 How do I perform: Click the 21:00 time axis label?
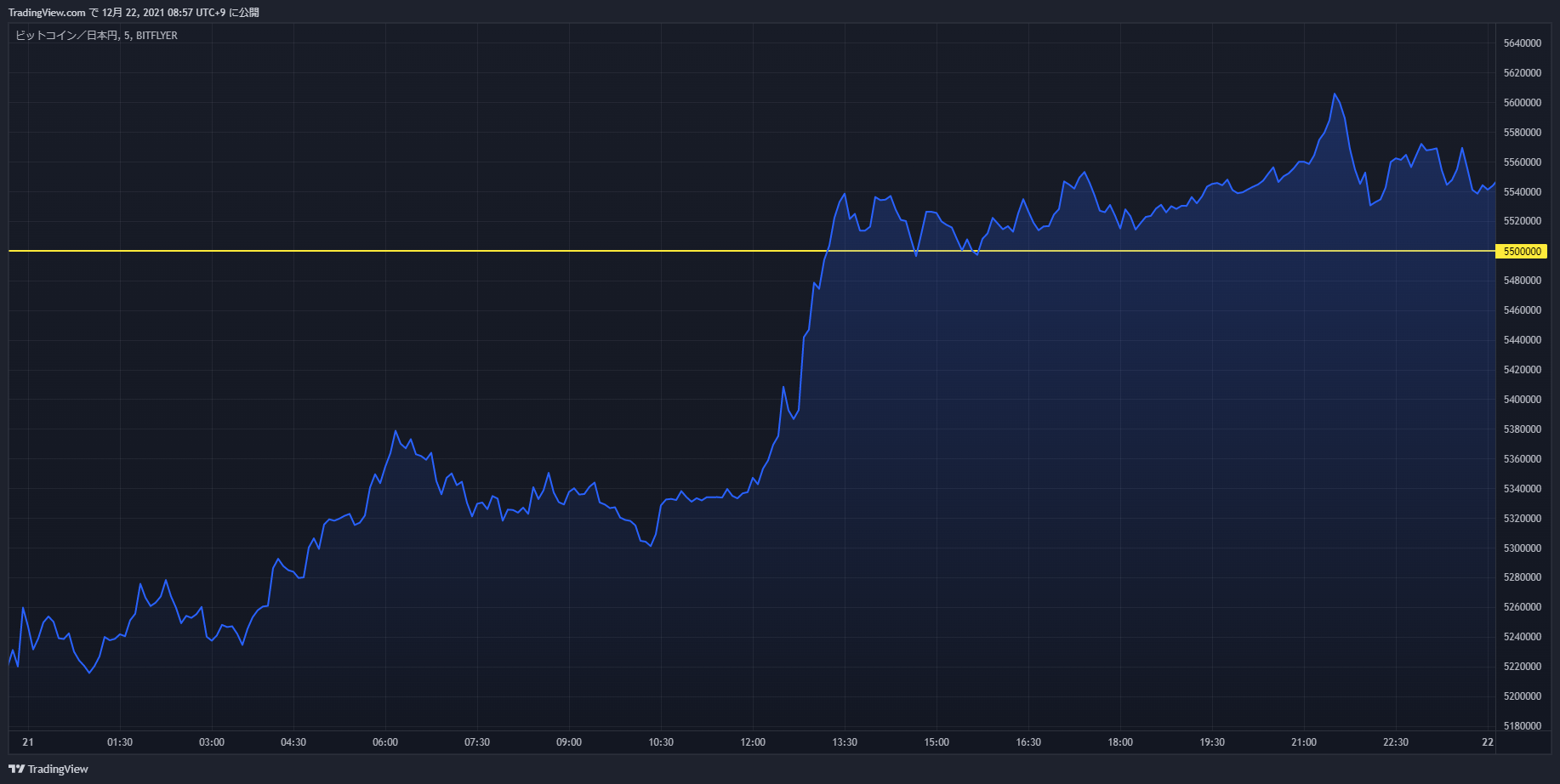pyautogui.click(x=1304, y=742)
